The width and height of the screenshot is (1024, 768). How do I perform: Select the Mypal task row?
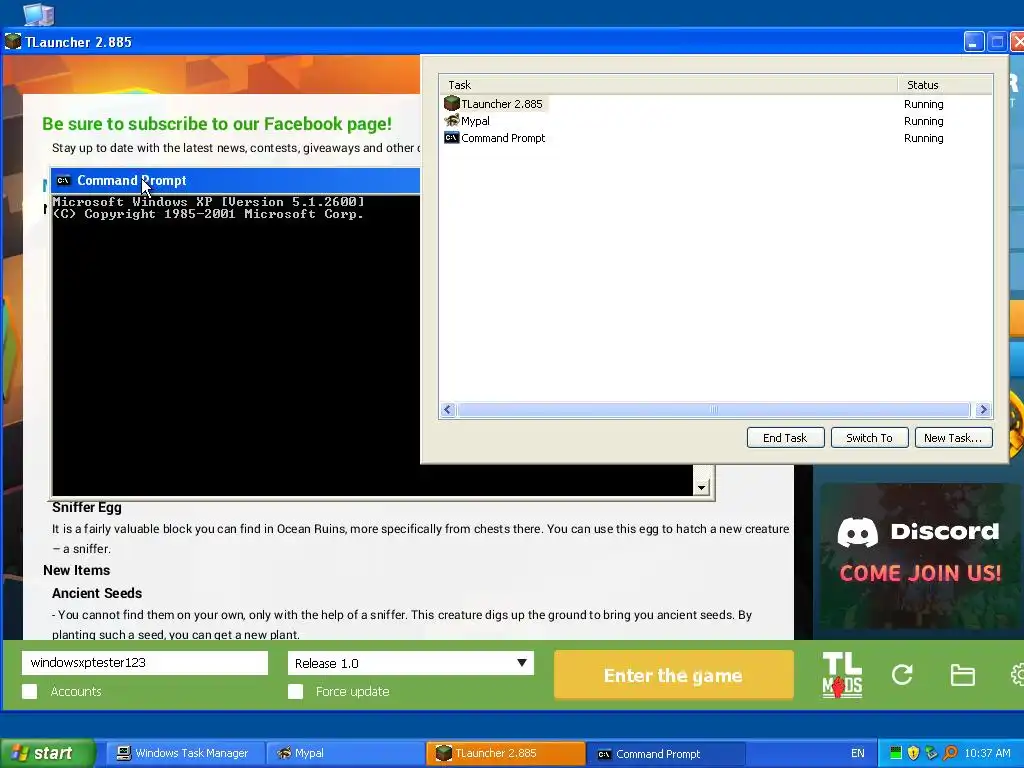pos(716,121)
